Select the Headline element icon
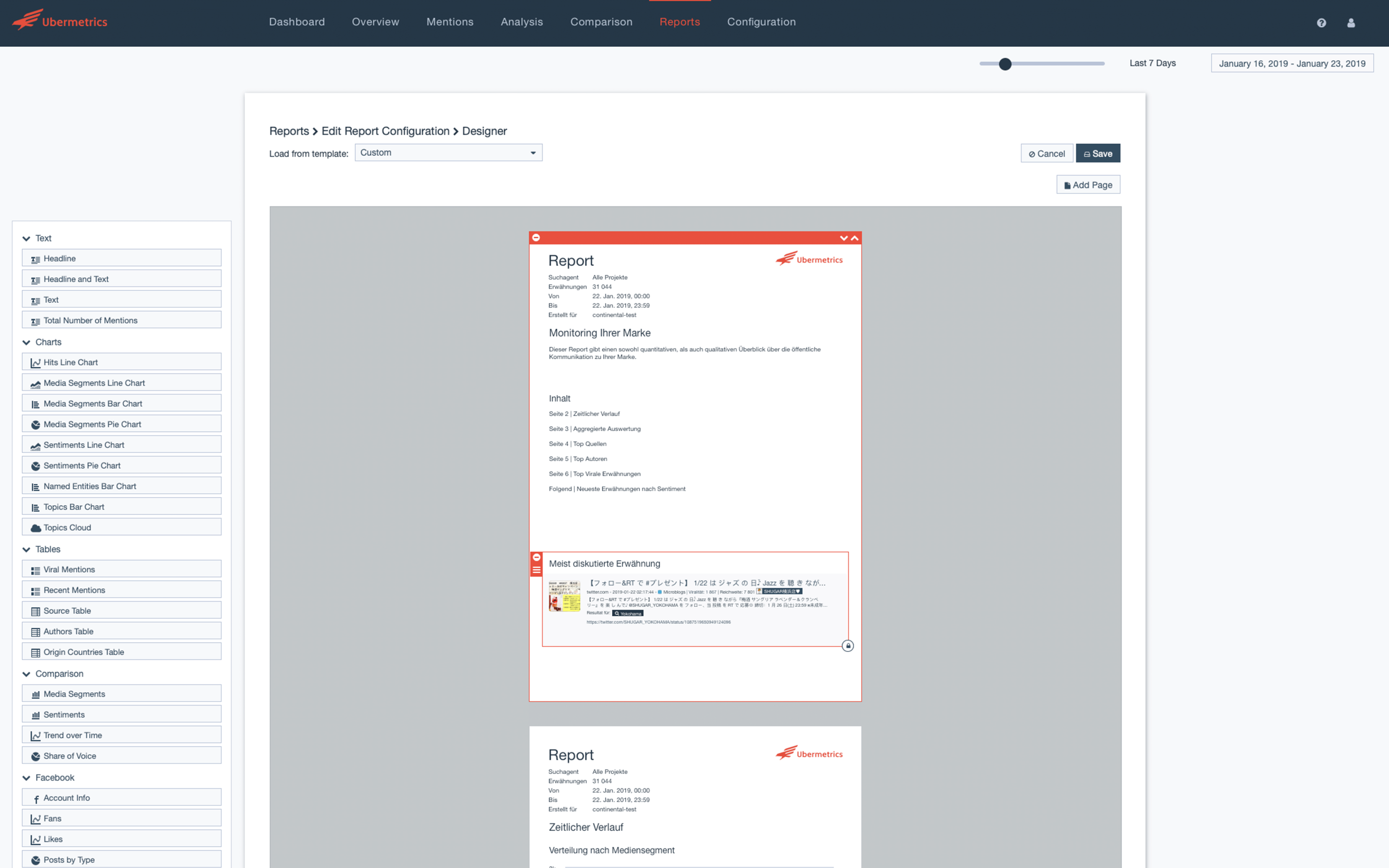 (x=36, y=259)
